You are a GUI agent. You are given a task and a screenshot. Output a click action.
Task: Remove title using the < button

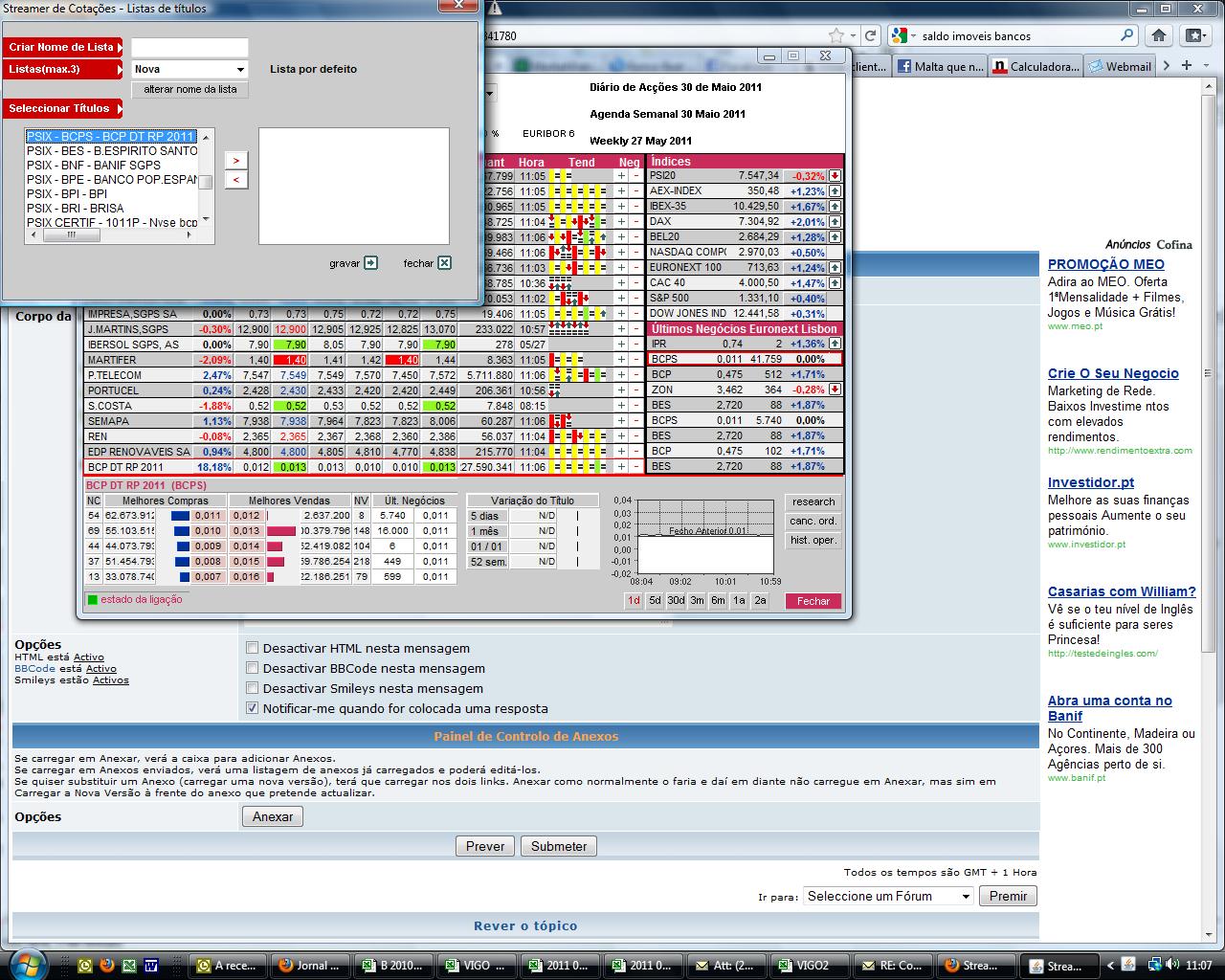(x=236, y=180)
